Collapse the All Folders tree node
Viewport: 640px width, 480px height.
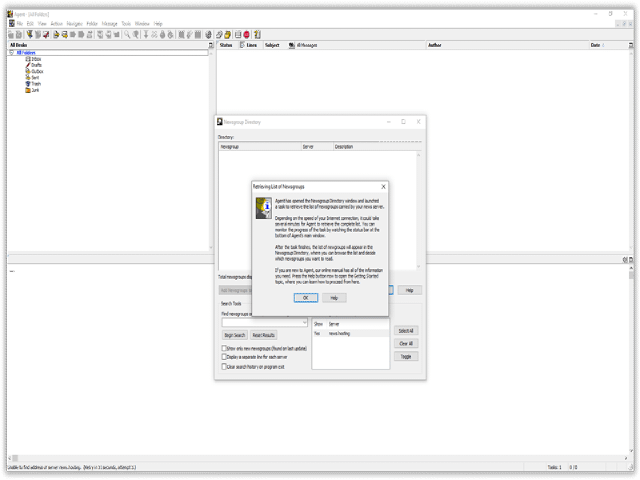point(12,53)
